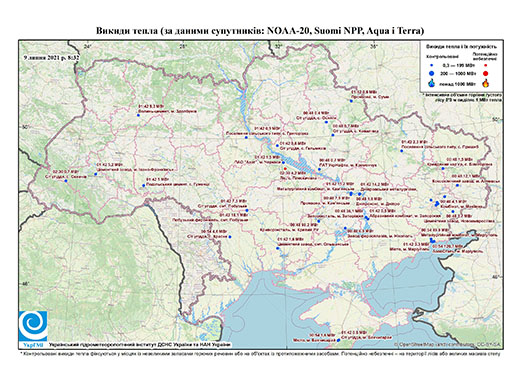Click the institute name text beside logo
Viewport: 520px width, 368px height.
click(140, 345)
